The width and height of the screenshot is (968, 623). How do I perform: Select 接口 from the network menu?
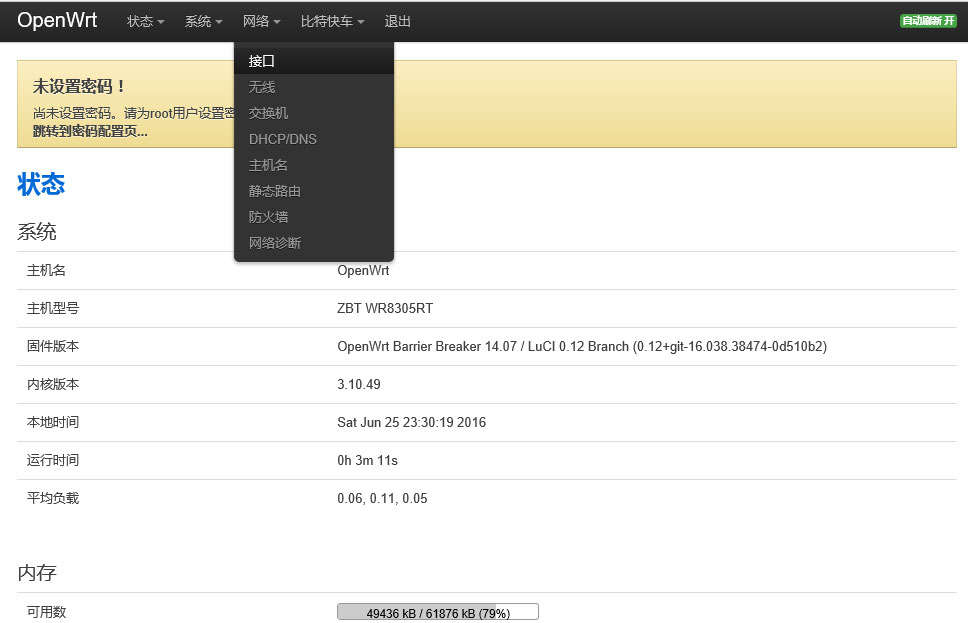314,61
